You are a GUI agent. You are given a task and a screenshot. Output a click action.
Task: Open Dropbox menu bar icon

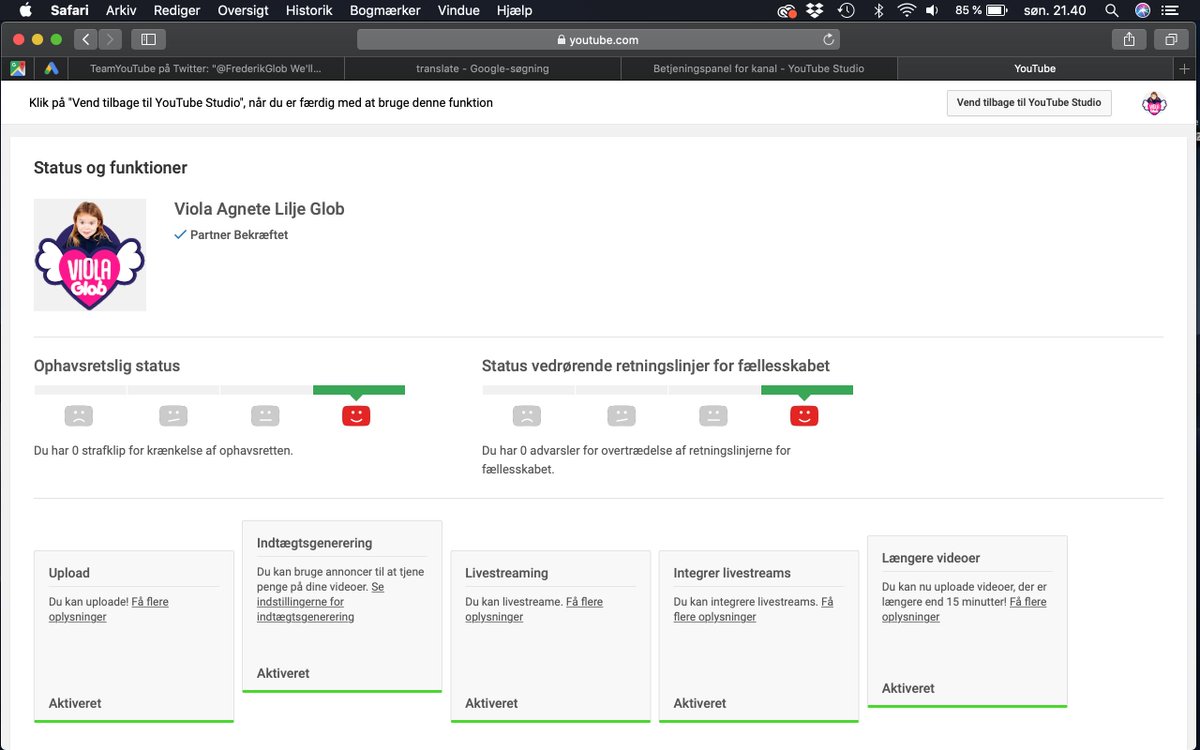(x=815, y=11)
